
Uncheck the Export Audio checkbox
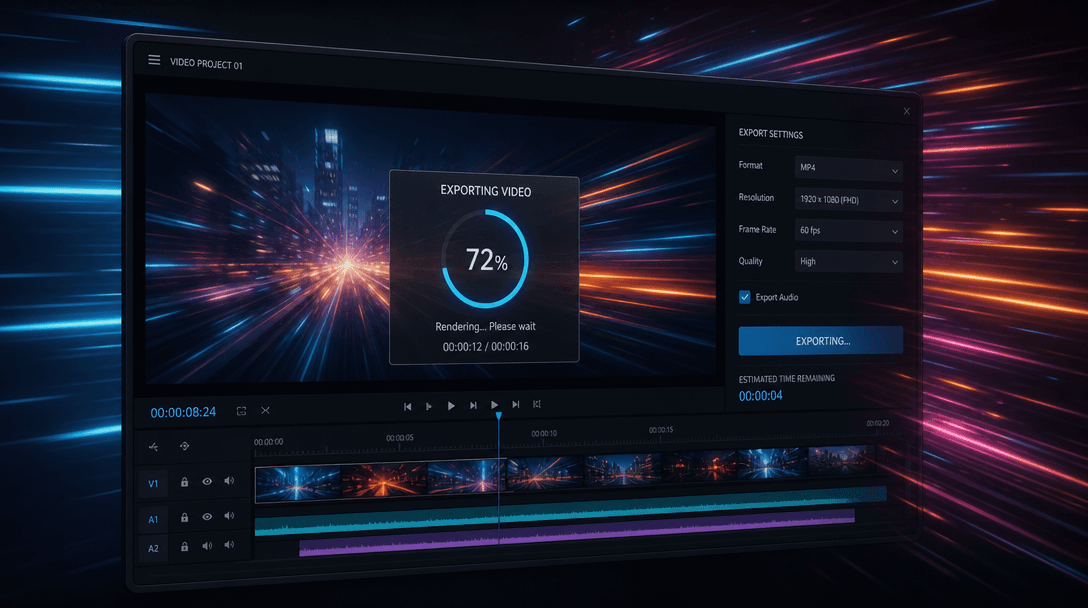pos(745,297)
